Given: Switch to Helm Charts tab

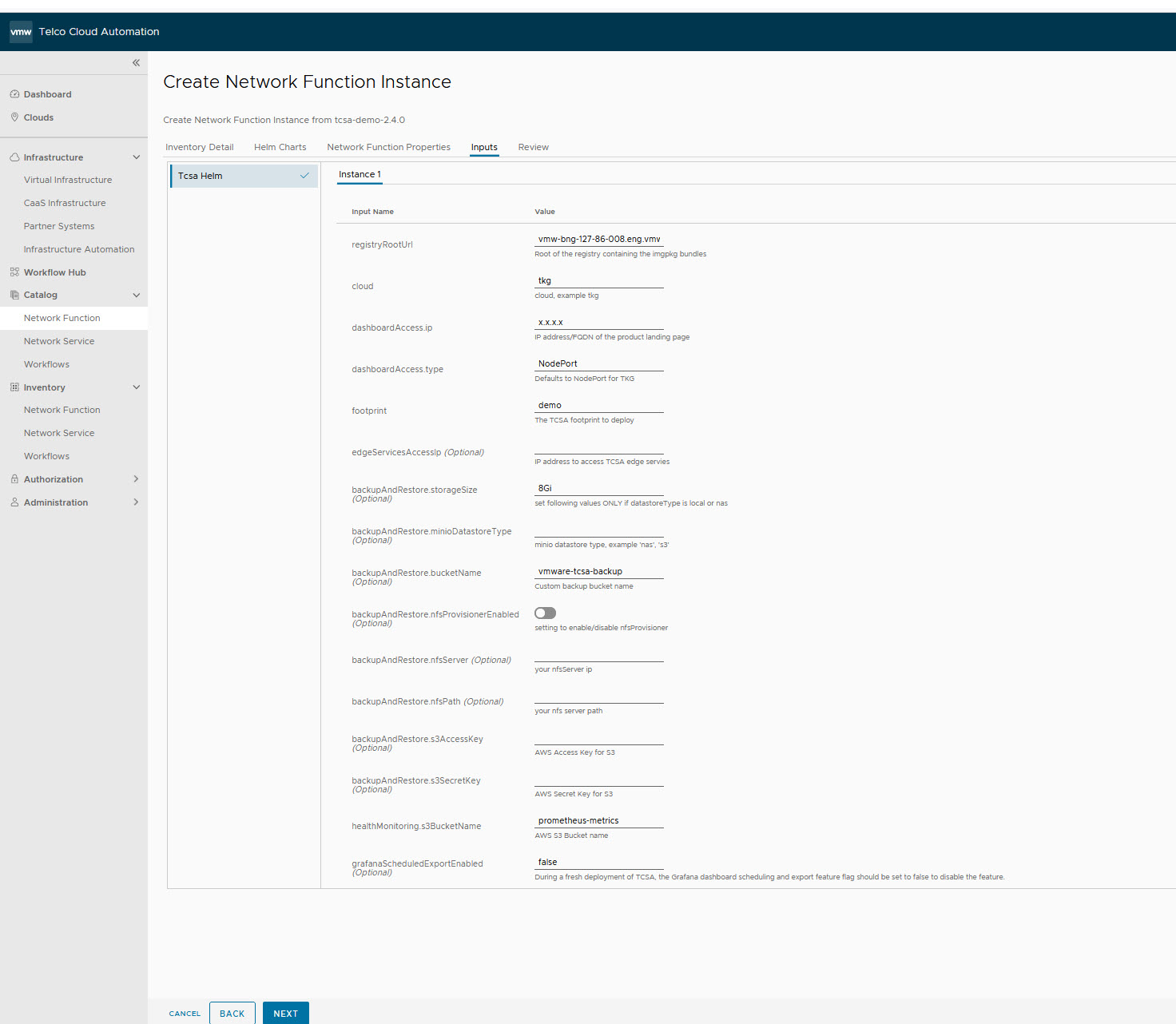Looking at the screenshot, I should 280,147.
